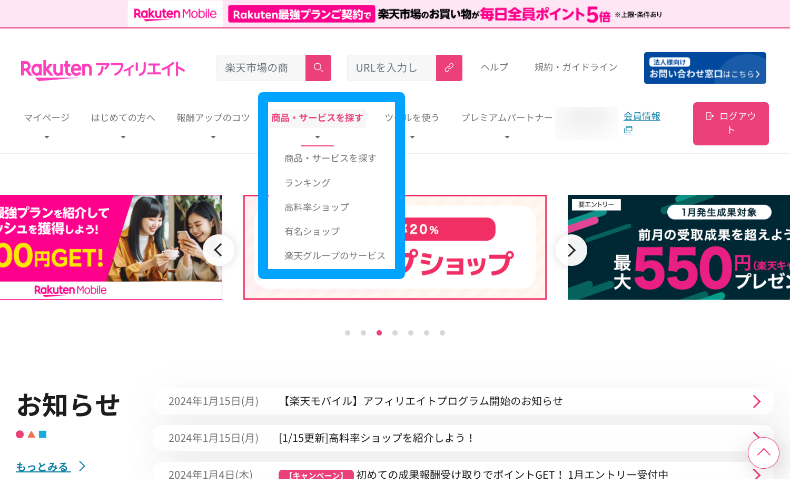Image resolution: width=790 pixels, height=479 pixels.
Task: Click the 商品・サービスを探す nav heading
Action: (x=317, y=118)
